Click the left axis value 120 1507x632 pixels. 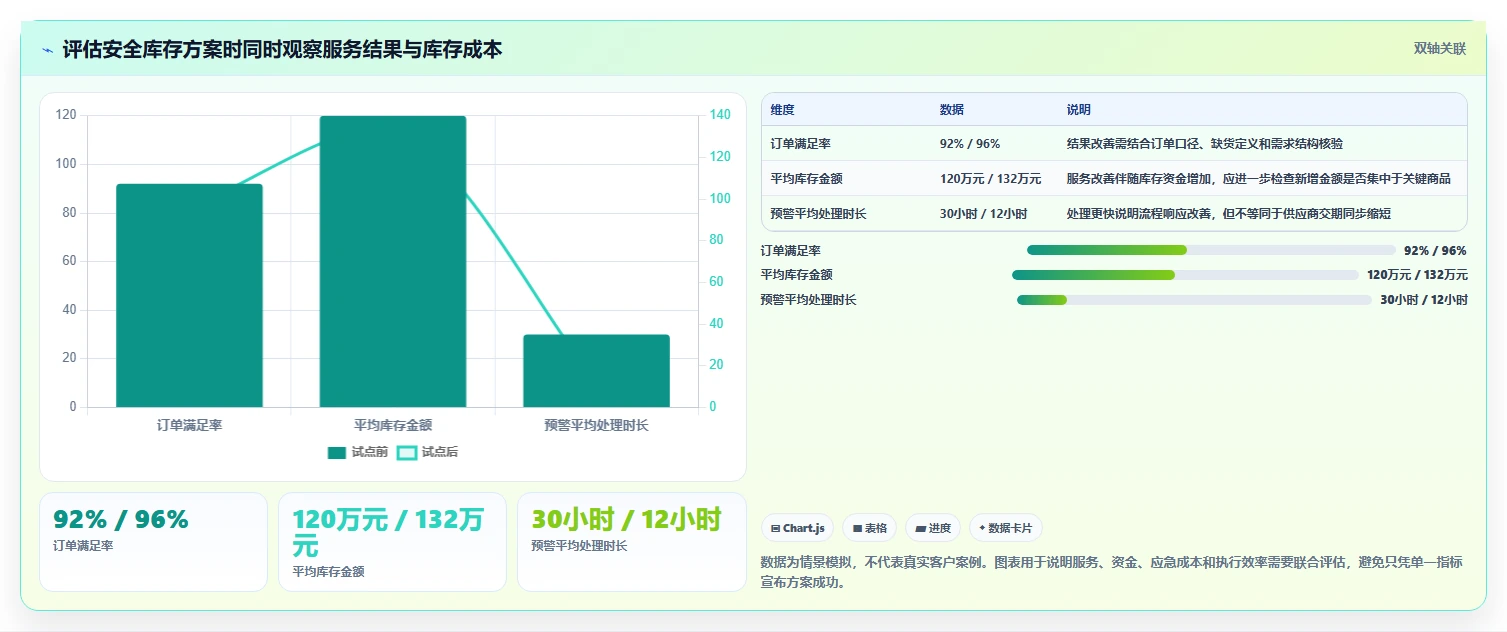(x=66, y=115)
